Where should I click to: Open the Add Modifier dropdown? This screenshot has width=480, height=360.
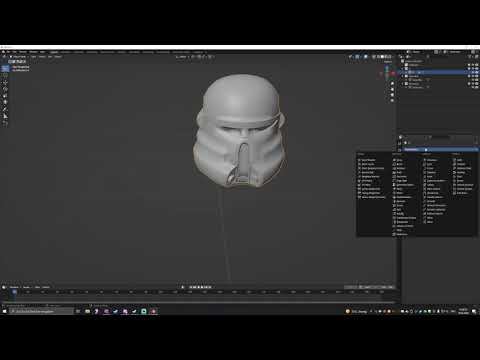click(x=441, y=150)
